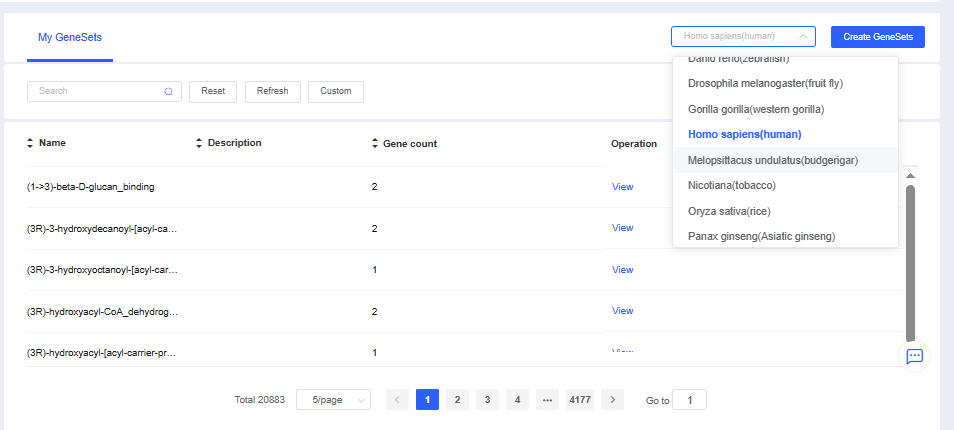Image resolution: width=954 pixels, height=430 pixels.
Task: Go to previous page arrow
Action: point(397,400)
